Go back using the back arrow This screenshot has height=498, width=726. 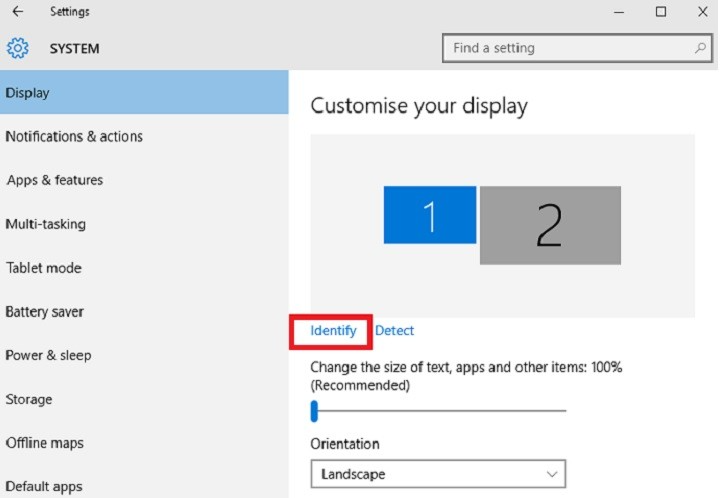click(18, 12)
